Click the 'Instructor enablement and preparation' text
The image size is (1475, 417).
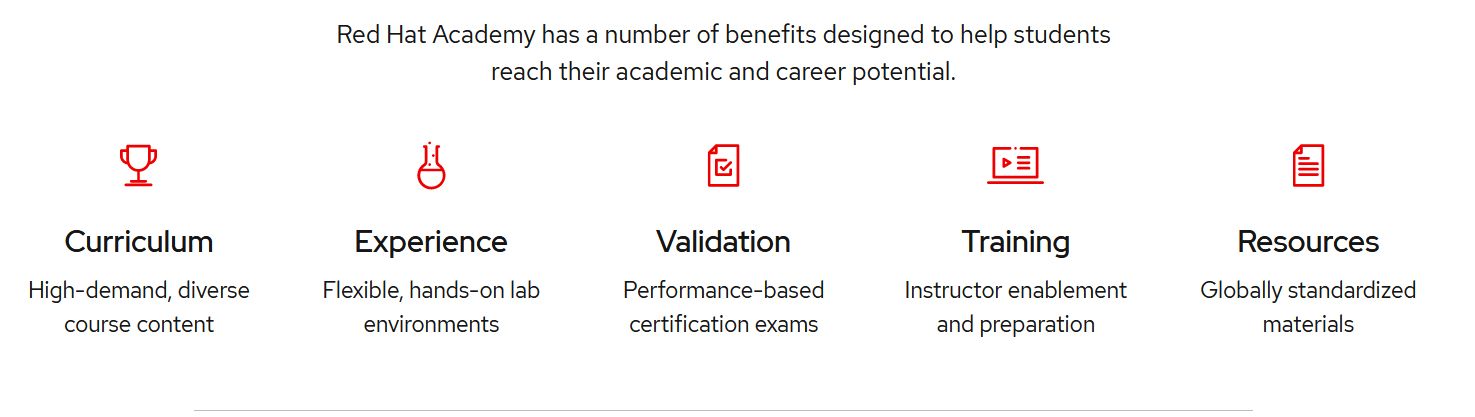(x=1015, y=307)
